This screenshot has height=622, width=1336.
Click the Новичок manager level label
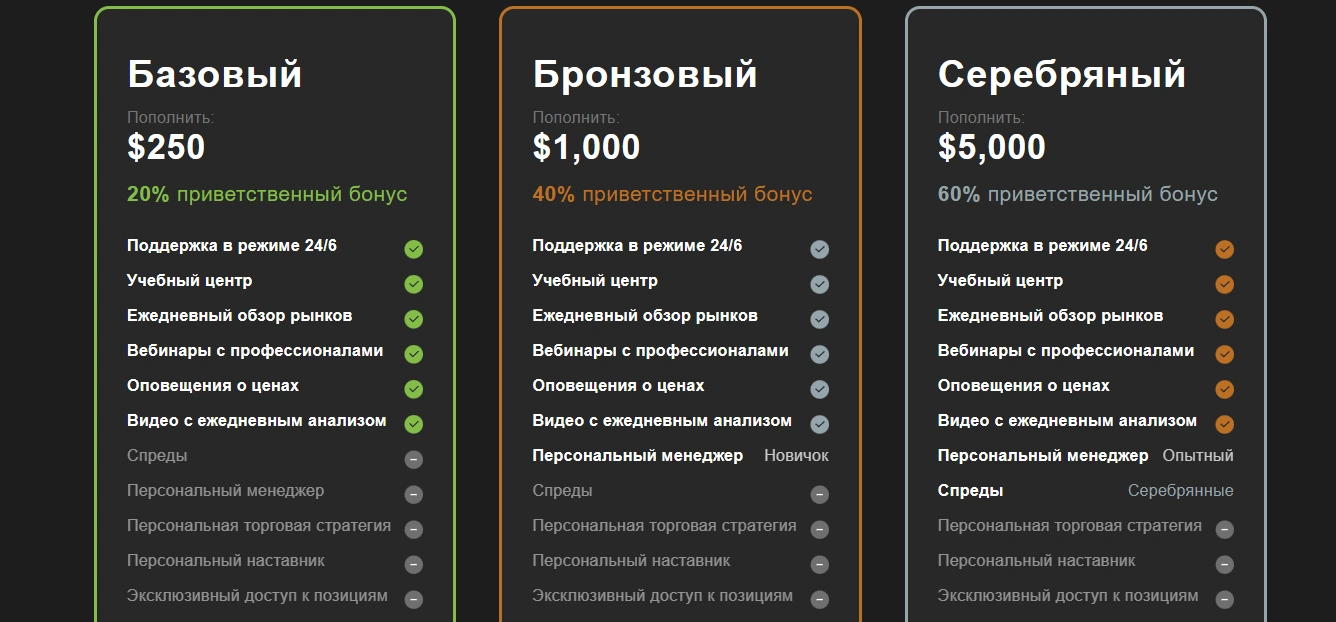[x=797, y=455]
